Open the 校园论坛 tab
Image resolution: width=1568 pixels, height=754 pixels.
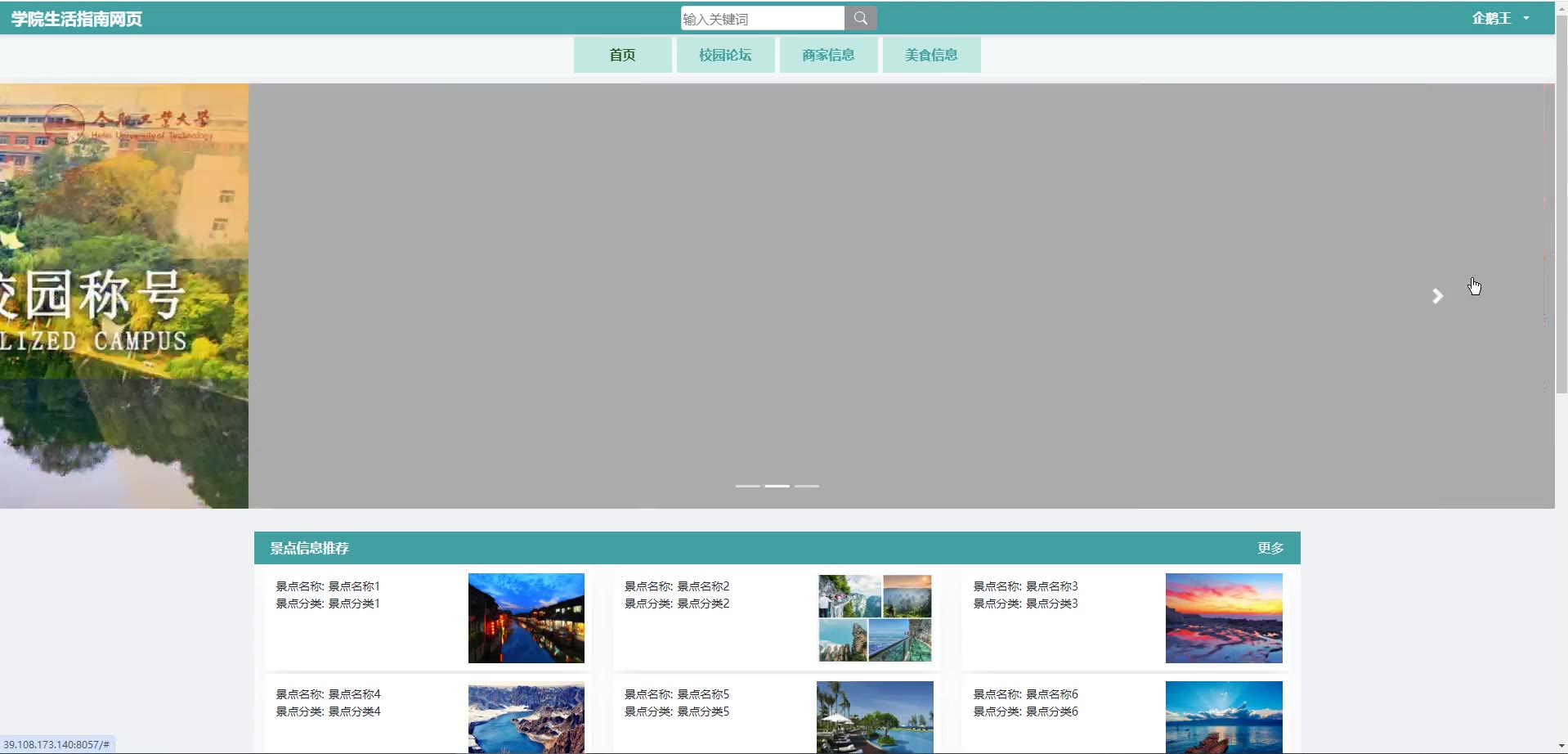point(725,55)
